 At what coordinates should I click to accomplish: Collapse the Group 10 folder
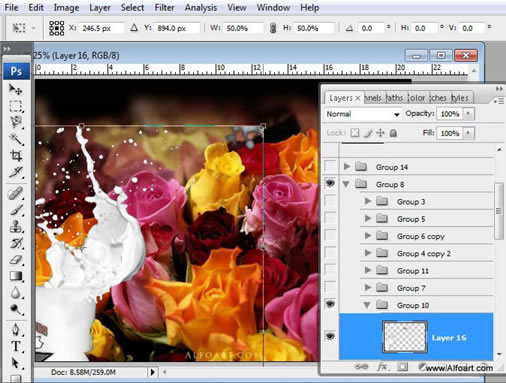click(367, 305)
